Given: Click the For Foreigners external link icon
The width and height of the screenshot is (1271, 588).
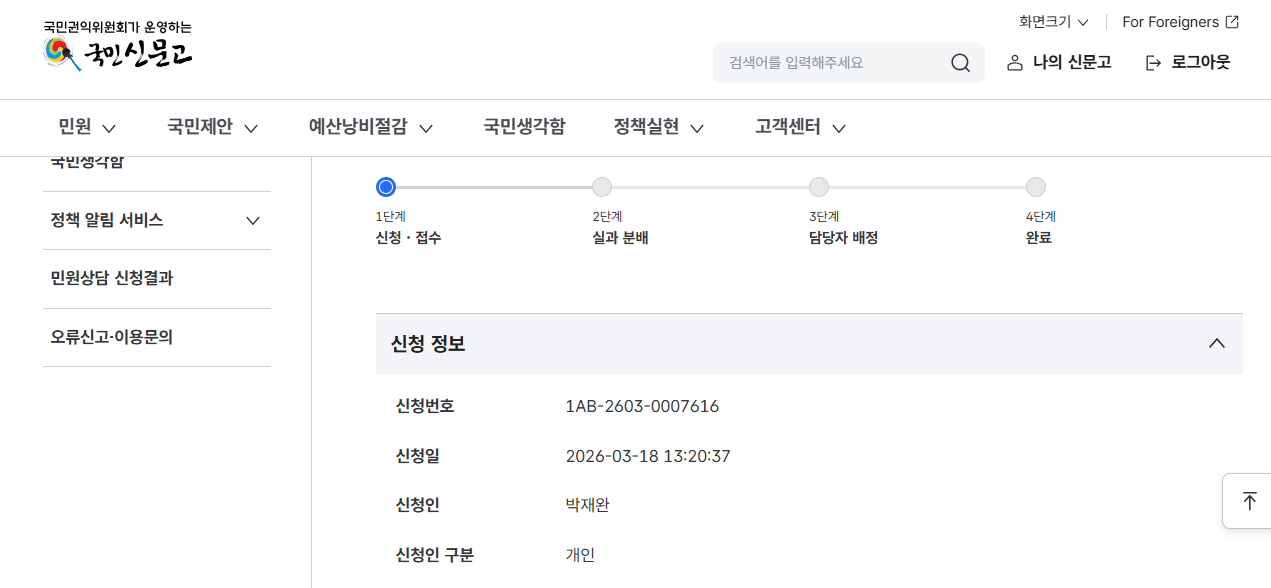Looking at the screenshot, I should click(x=1232, y=22).
